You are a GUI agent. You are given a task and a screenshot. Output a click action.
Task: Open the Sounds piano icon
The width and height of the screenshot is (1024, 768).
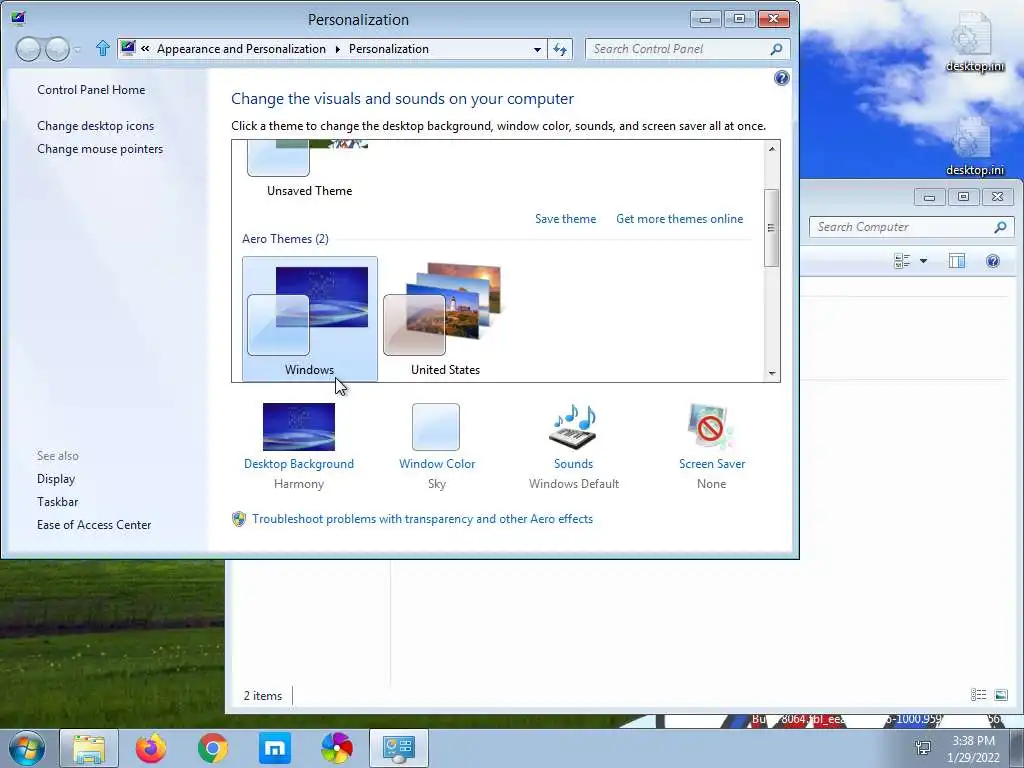[x=573, y=427]
